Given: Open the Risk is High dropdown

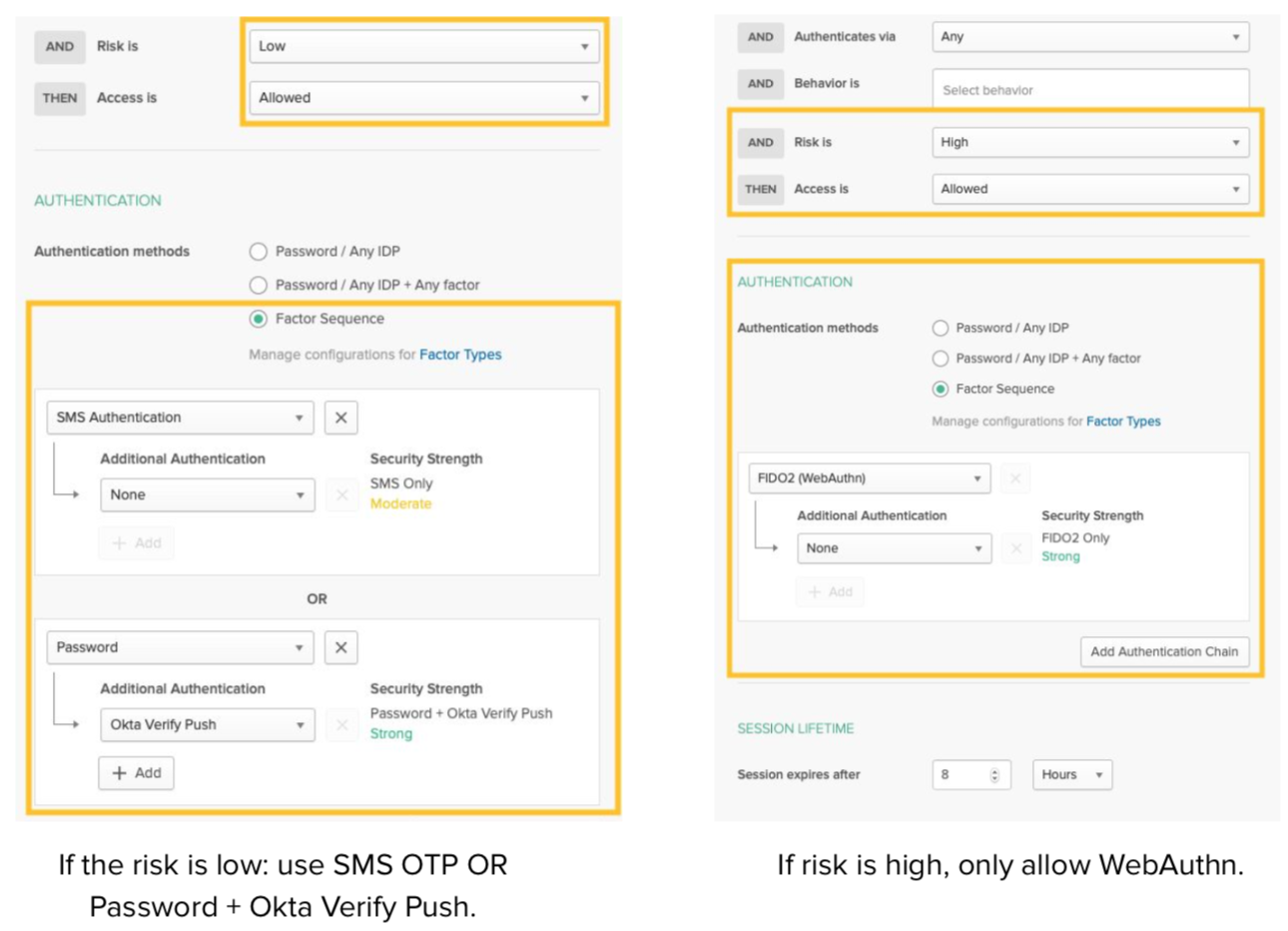Looking at the screenshot, I should coord(1089,142).
